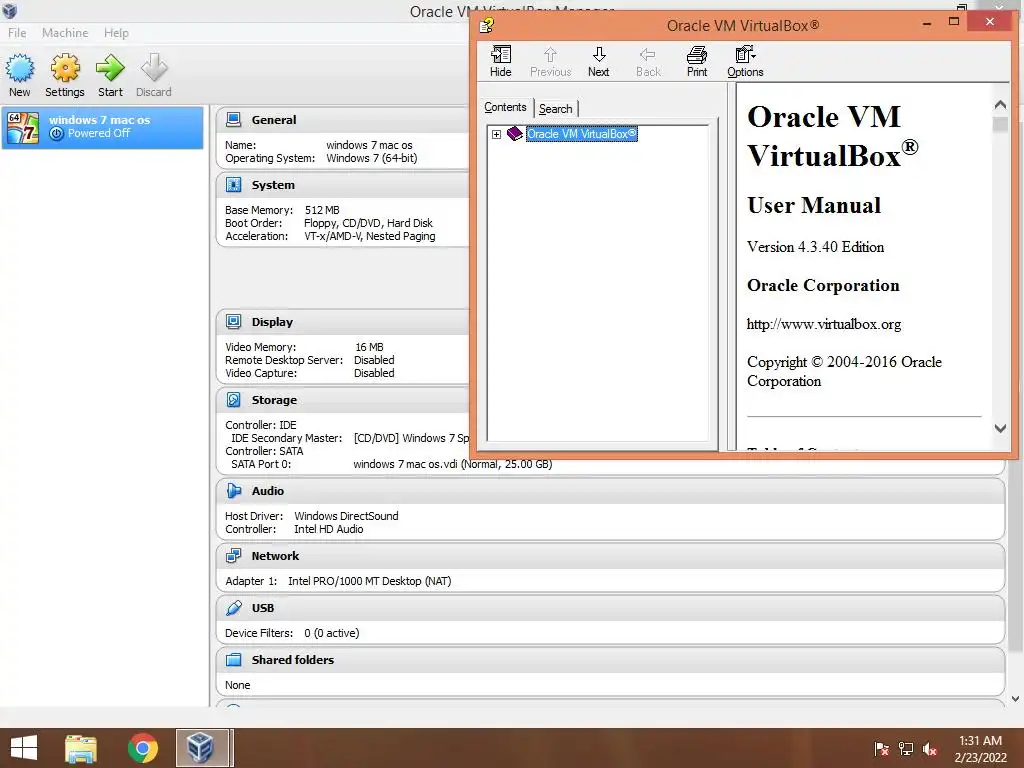1024x768 pixels.
Task: Open the Windows Start button
Action: click(x=24, y=748)
